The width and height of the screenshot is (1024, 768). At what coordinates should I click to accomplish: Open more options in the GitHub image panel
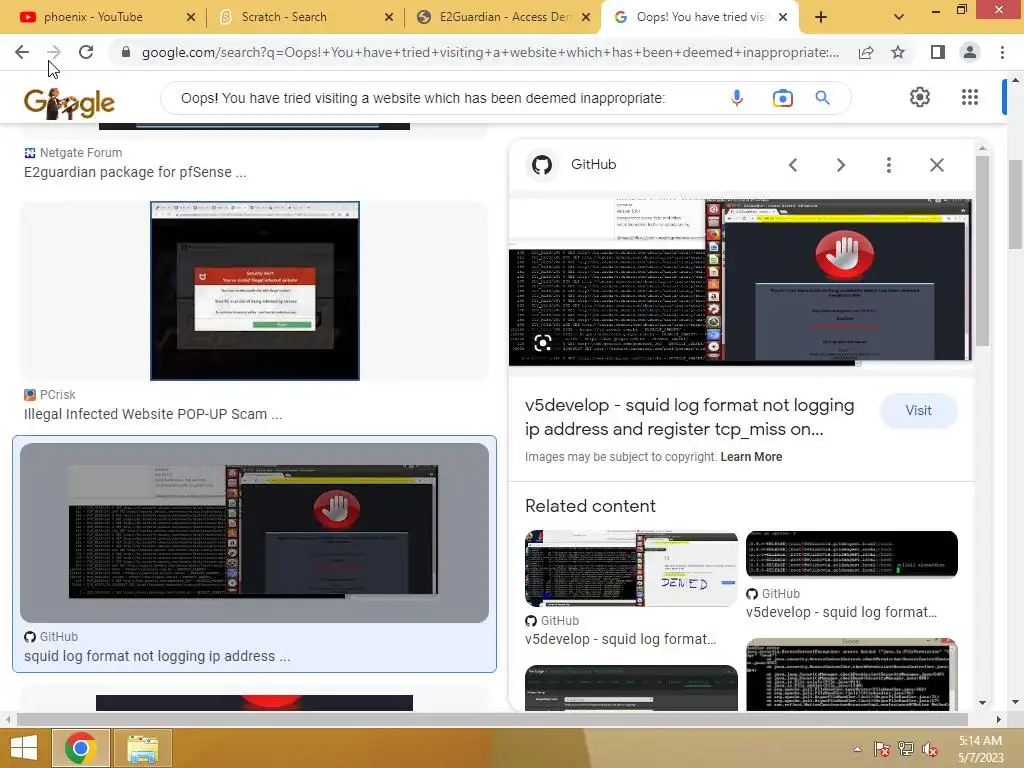(888, 165)
